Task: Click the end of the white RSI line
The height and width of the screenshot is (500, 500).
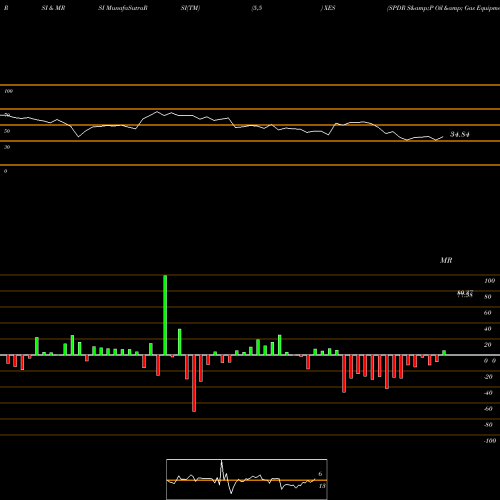Action: tap(443, 137)
